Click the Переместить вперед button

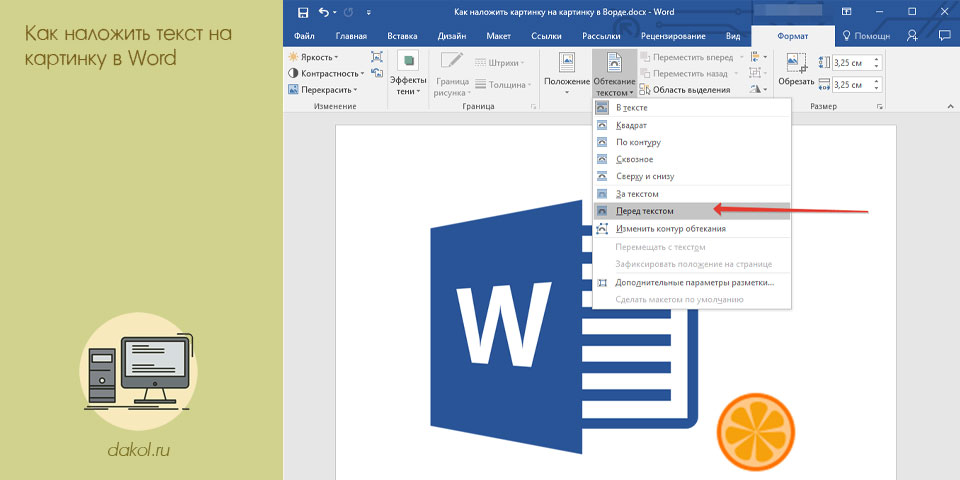click(692, 57)
